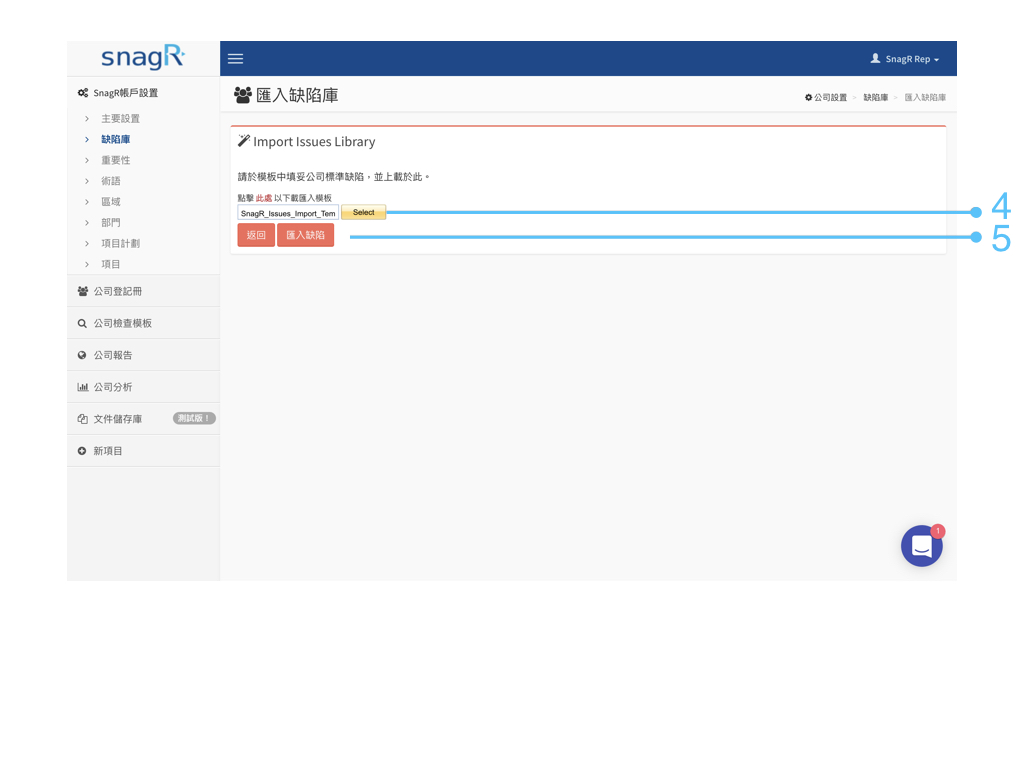The image size is (1024, 768).
Task: Click 公司設置 breadcrumb link
Action: [x=830, y=97]
